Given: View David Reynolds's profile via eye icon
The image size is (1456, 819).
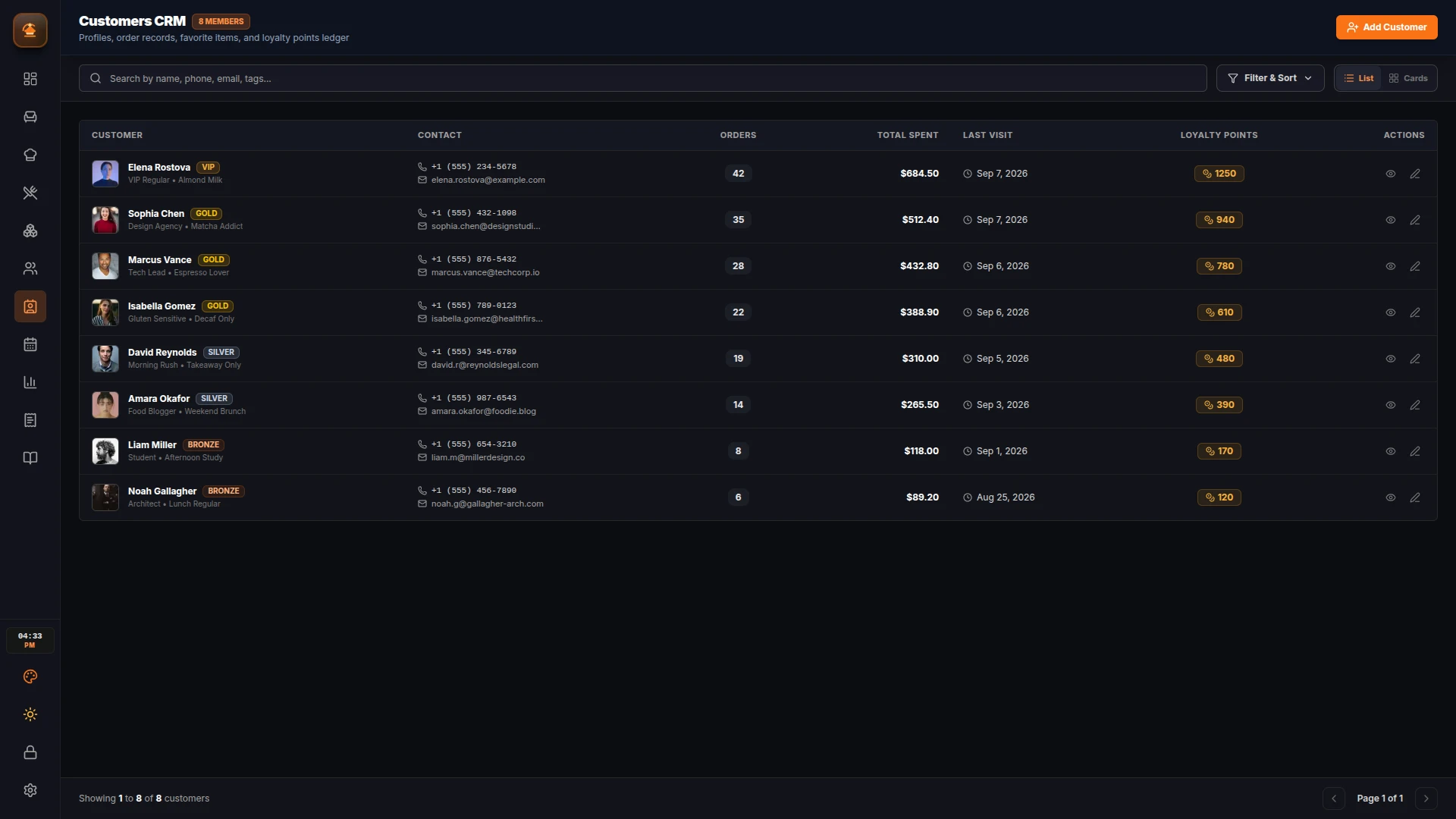Looking at the screenshot, I should coord(1391,359).
